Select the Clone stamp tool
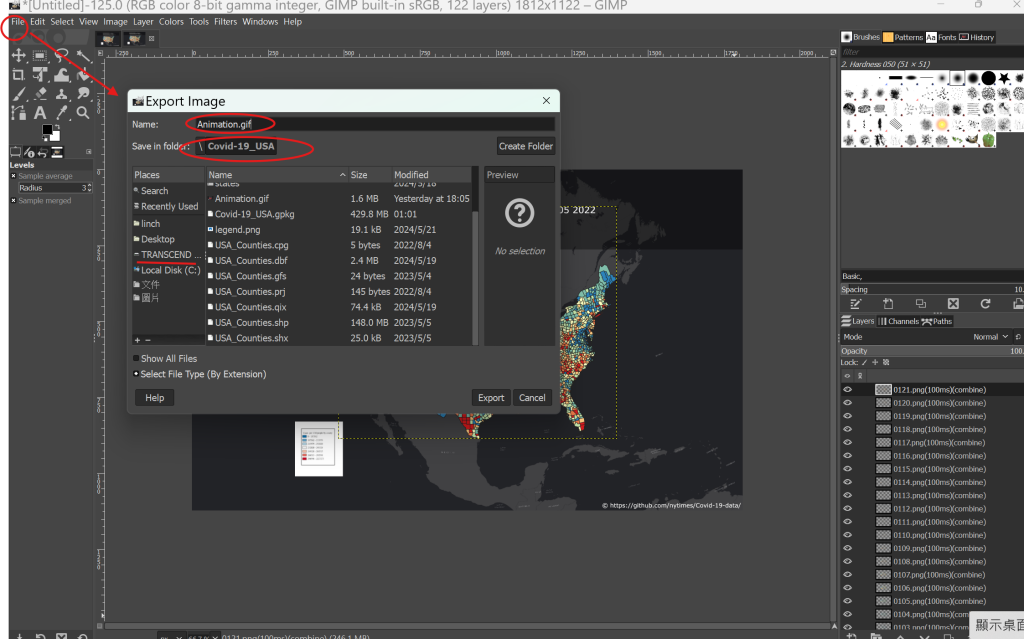 (x=61, y=94)
